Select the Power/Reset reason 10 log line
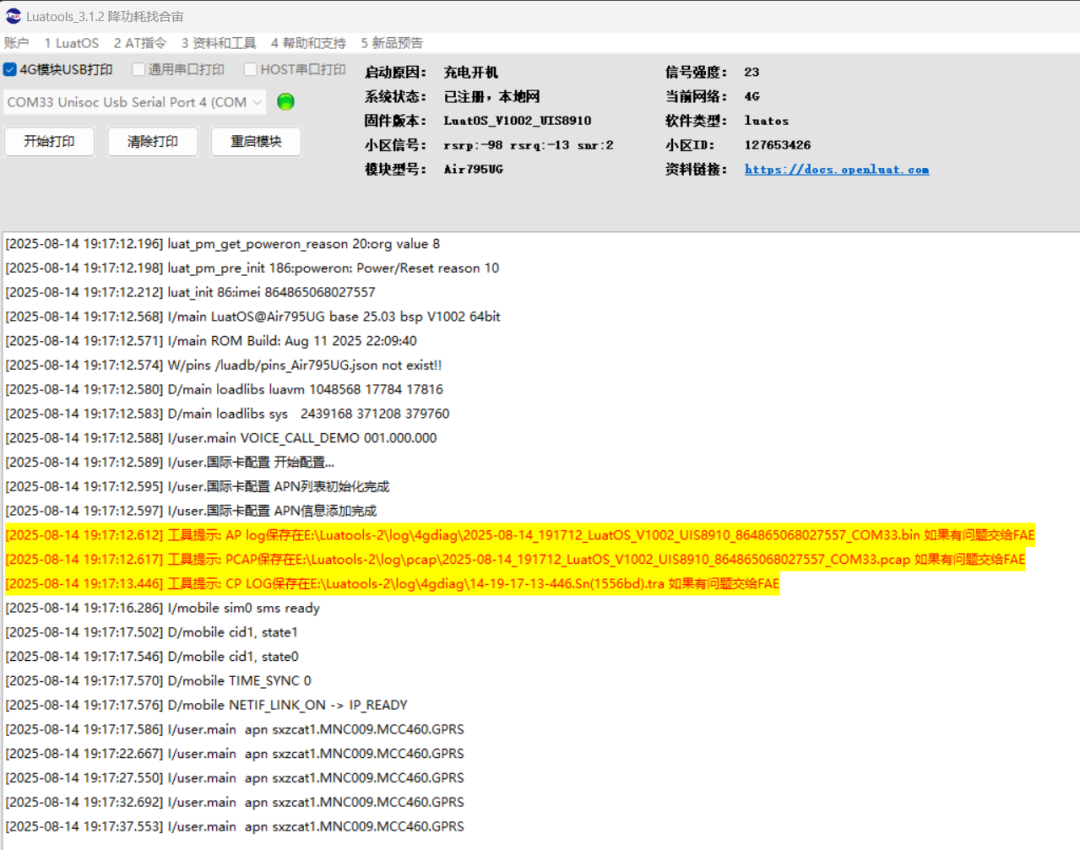This screenshot has width=1080, height=850. pos(252,268)
